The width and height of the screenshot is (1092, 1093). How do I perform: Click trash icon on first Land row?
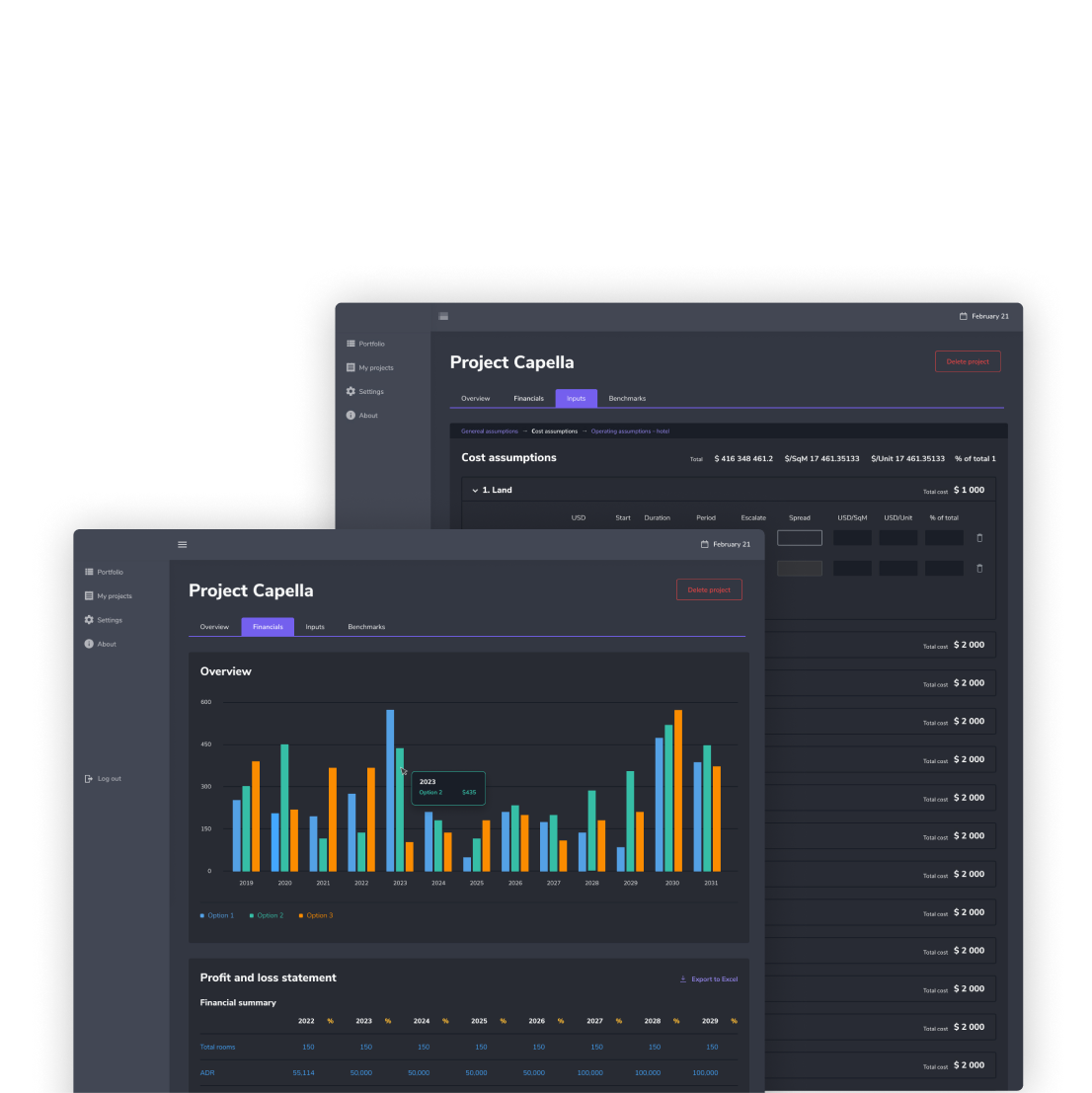[x=979, y=538]
